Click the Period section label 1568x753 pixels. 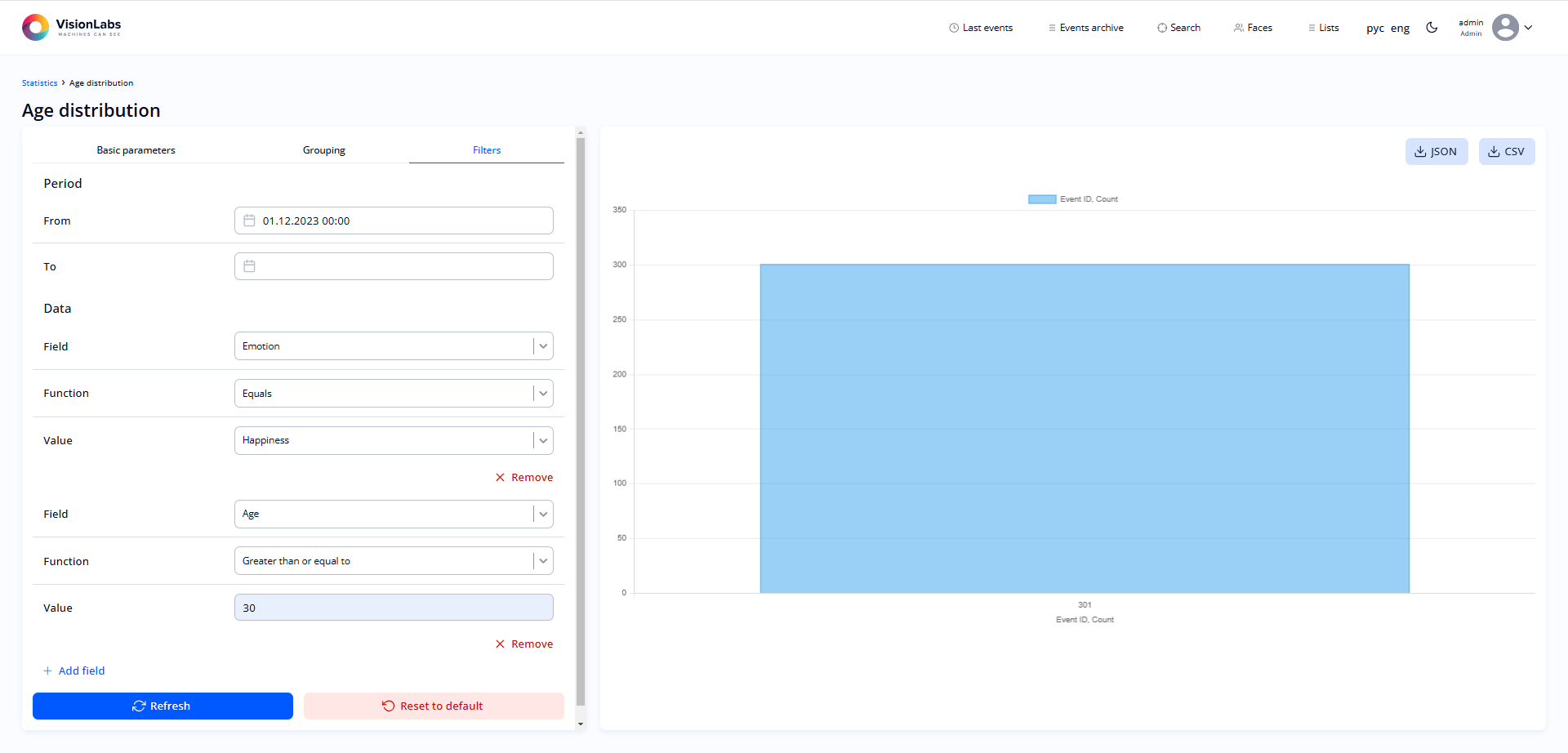click(x=63, y=184)
